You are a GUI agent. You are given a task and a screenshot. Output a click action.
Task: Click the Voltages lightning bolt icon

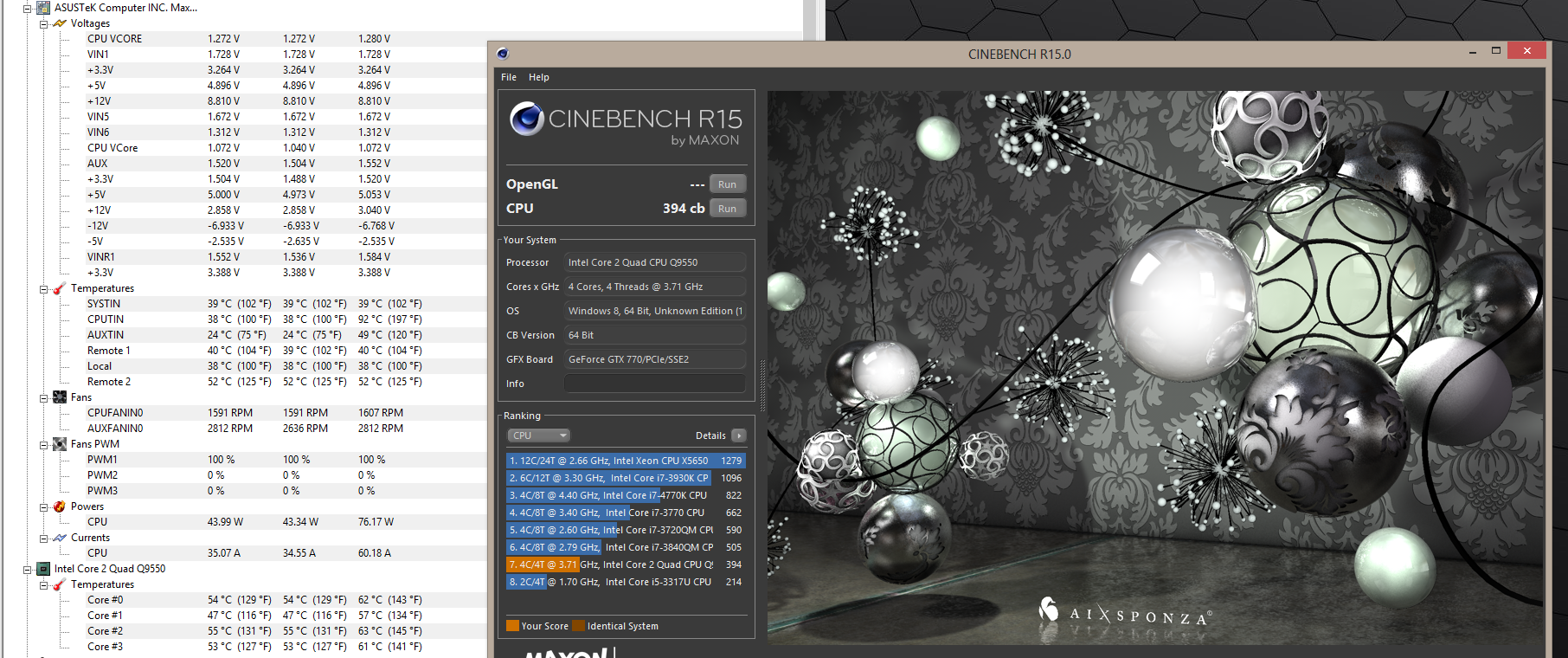tap(60, 23)
